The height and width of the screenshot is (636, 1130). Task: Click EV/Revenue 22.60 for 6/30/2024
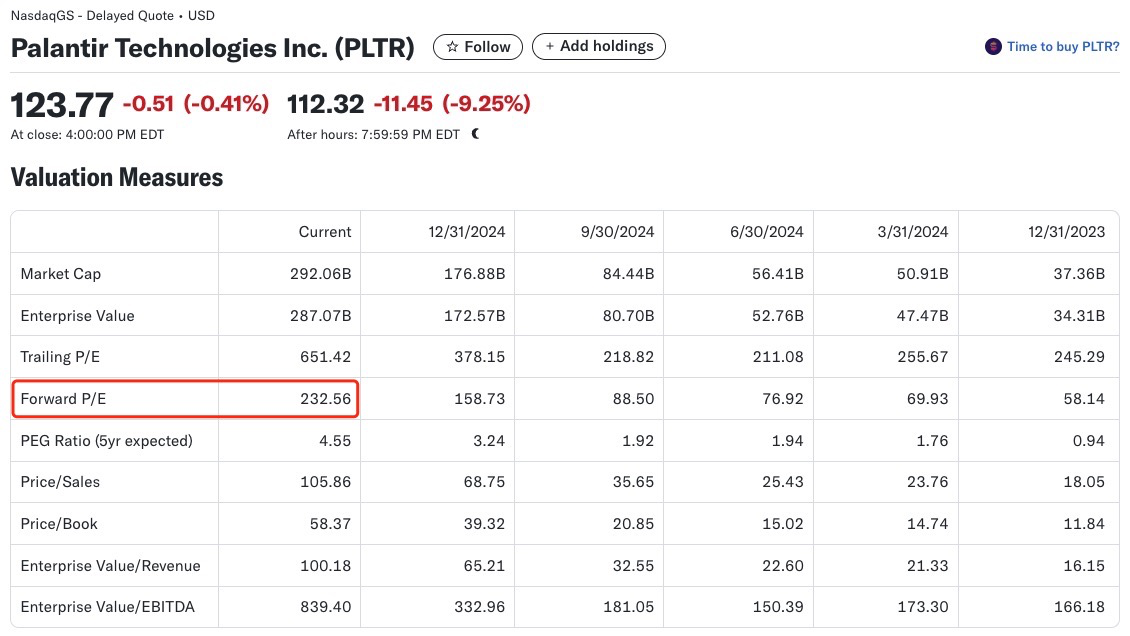(x=783, y=565)
